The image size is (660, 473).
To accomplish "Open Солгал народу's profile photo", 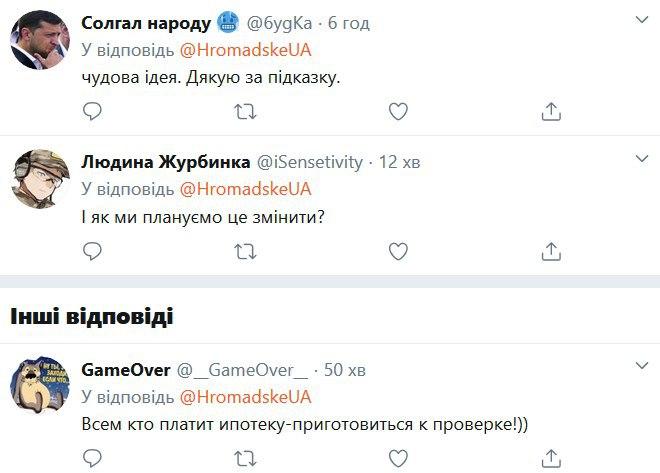I will coord(39,41).
